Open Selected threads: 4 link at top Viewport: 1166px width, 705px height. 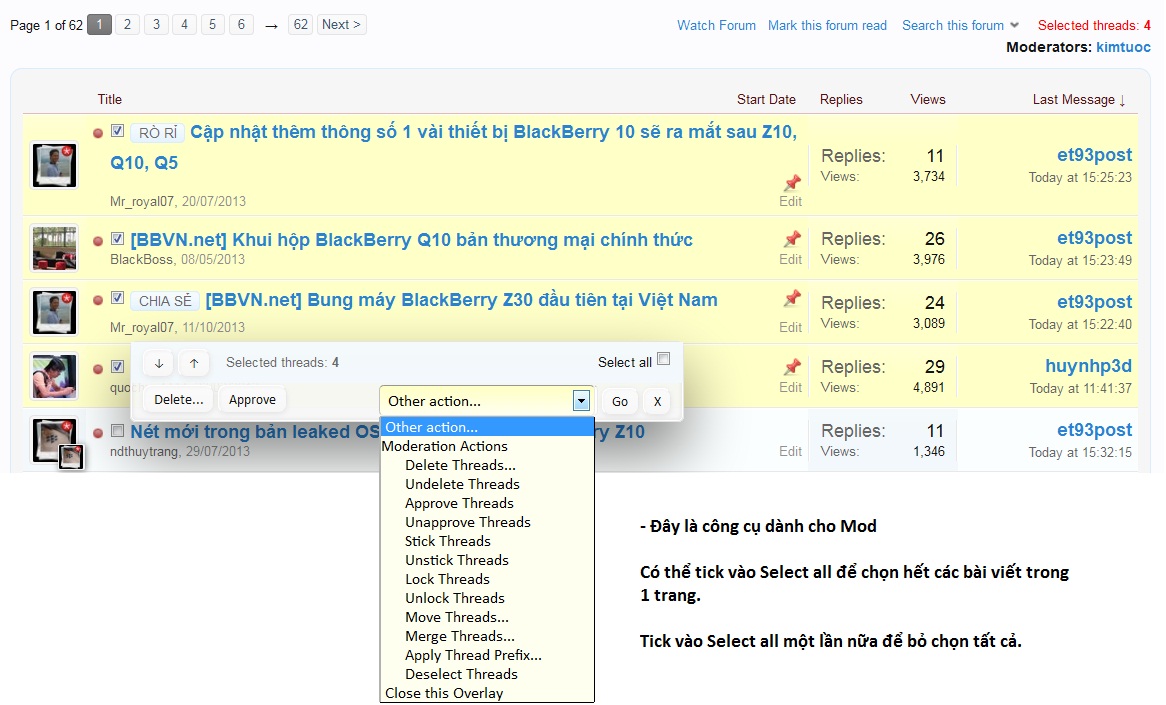point(1094,25)
